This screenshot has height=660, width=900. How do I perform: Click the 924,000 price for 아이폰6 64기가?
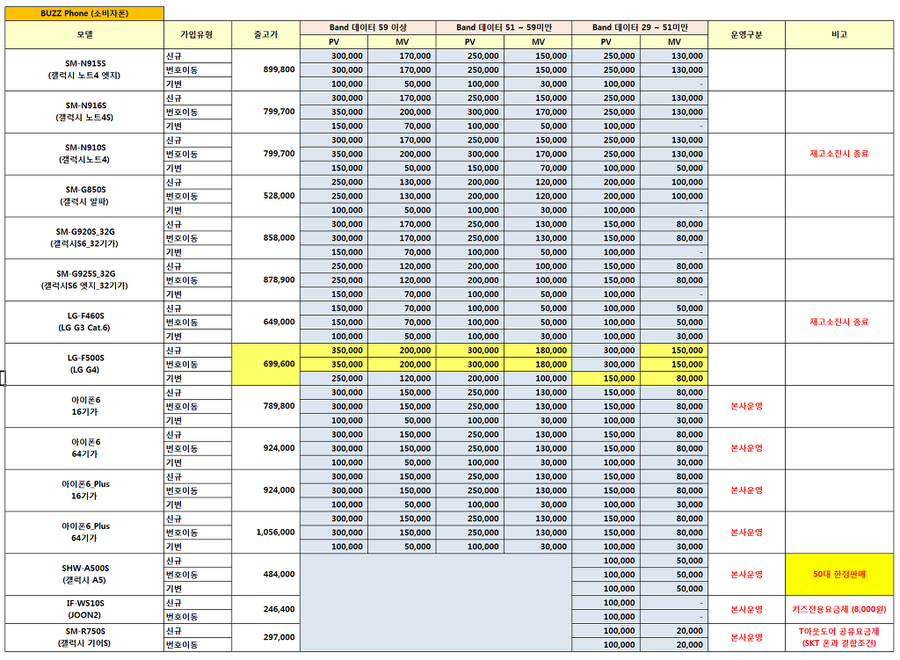266,448
